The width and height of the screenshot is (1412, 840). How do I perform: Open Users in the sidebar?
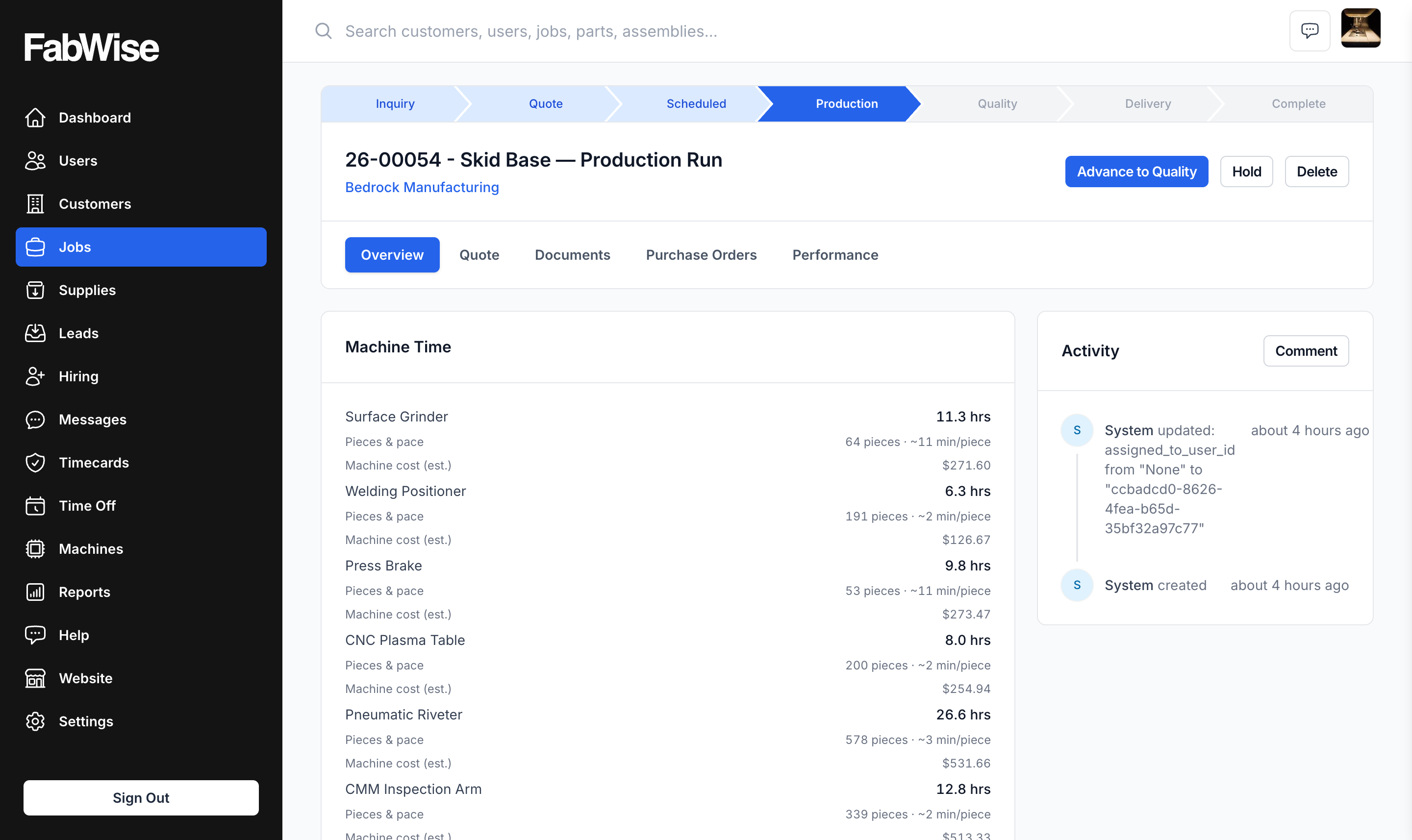141,161
